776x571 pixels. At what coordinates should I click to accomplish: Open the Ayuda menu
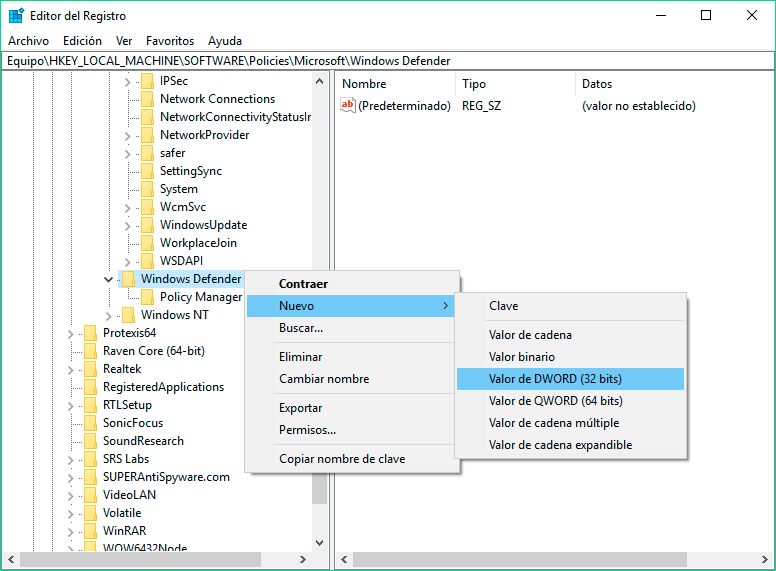pyautogui.click(x=225, y=41)
